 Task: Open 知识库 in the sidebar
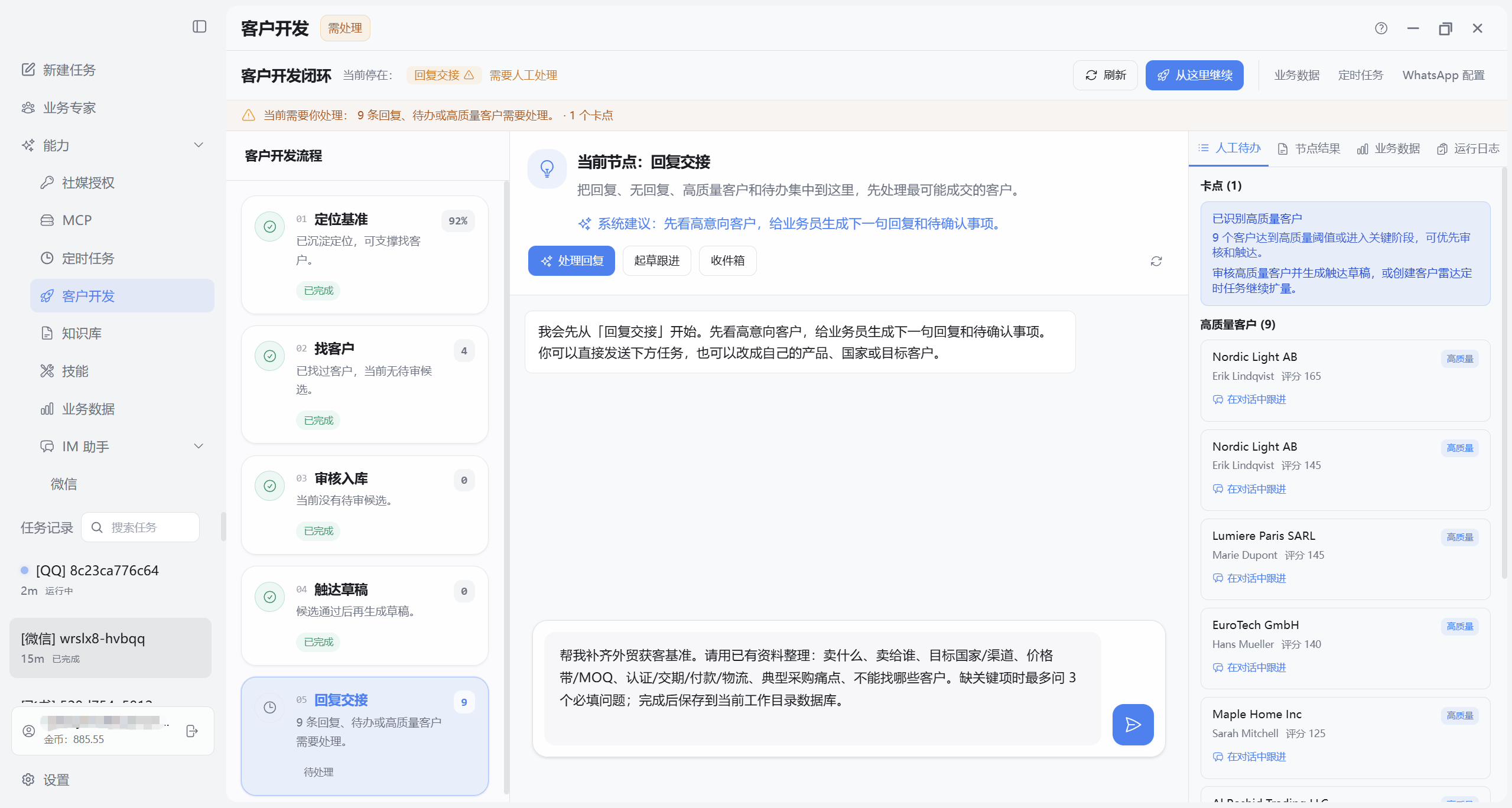pyautogui.click(x=82, y=334)
